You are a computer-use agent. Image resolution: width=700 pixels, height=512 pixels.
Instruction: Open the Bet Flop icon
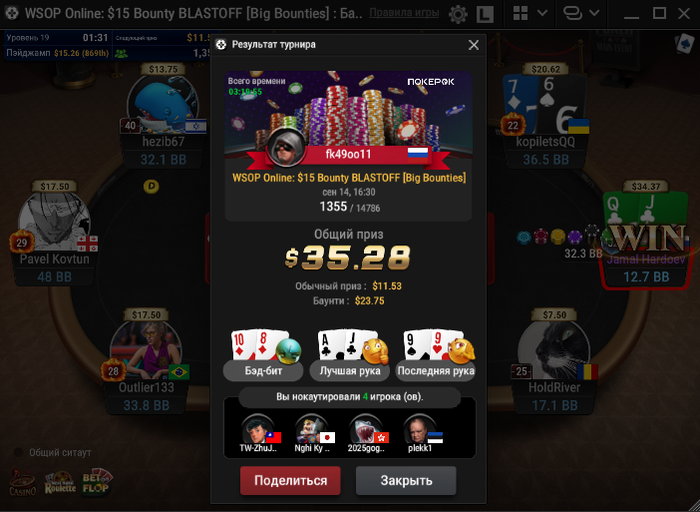coord(97,481)
